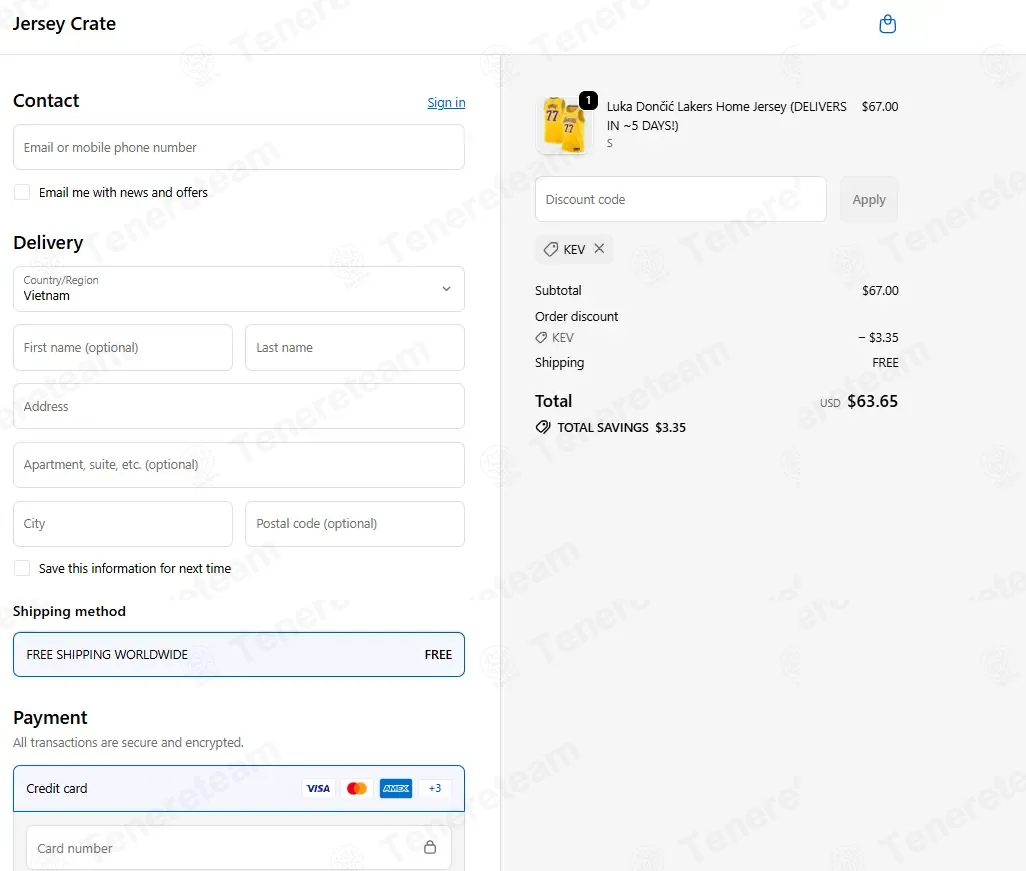The height and width of the screenshot is (871, 1026).
Task: Focus the Postal code (optional) field
Action: tap(355, 524)
